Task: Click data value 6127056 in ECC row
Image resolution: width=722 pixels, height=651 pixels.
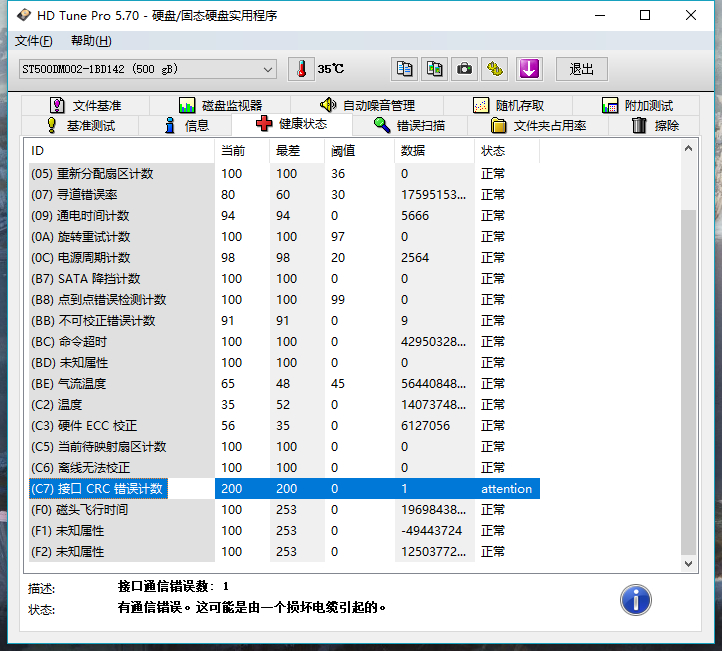Action: tap(425, 425)
